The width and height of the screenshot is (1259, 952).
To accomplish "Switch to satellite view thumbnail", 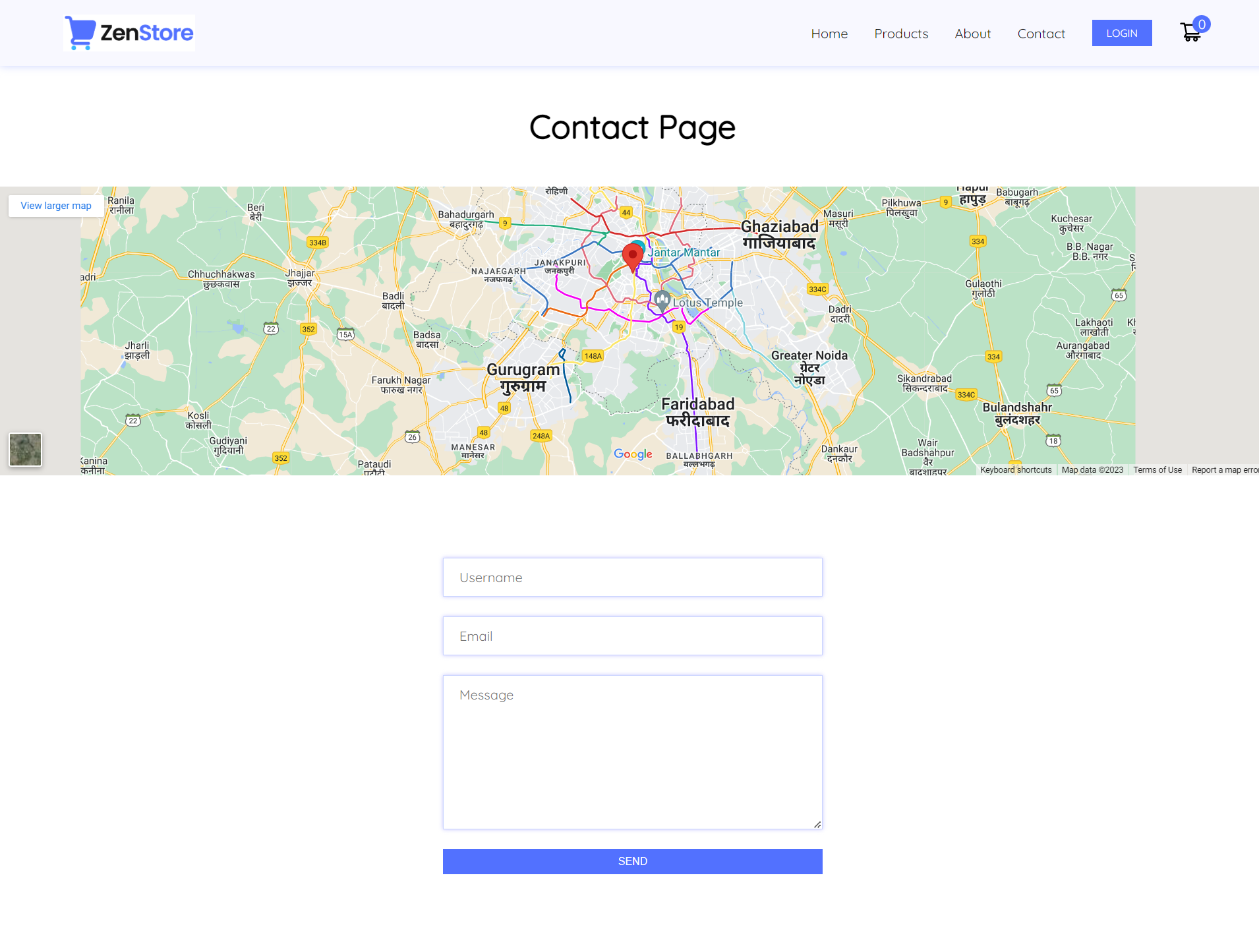I will pyautogui.click(x=25, y=450).
